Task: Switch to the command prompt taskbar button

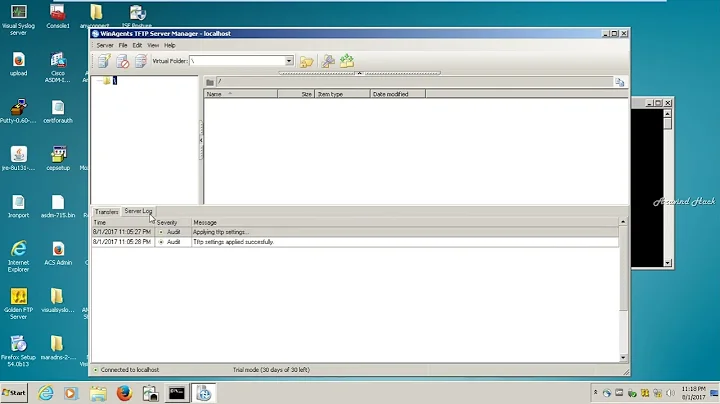Action: point(177,393)
